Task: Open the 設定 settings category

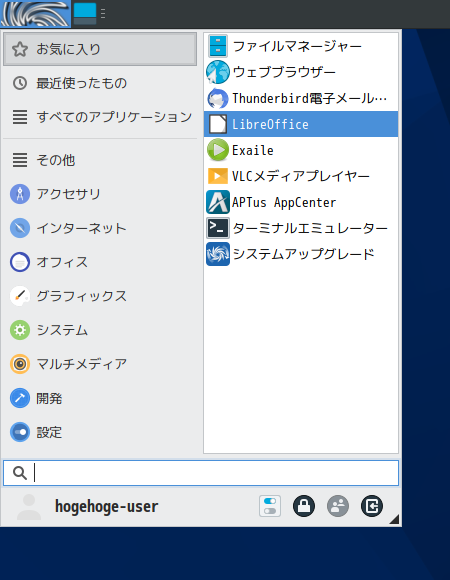Action: (100, 432)
